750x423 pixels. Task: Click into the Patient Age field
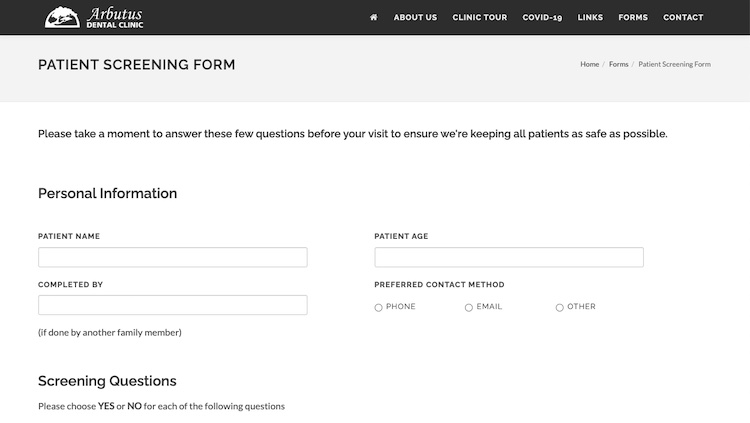[508, 257]
